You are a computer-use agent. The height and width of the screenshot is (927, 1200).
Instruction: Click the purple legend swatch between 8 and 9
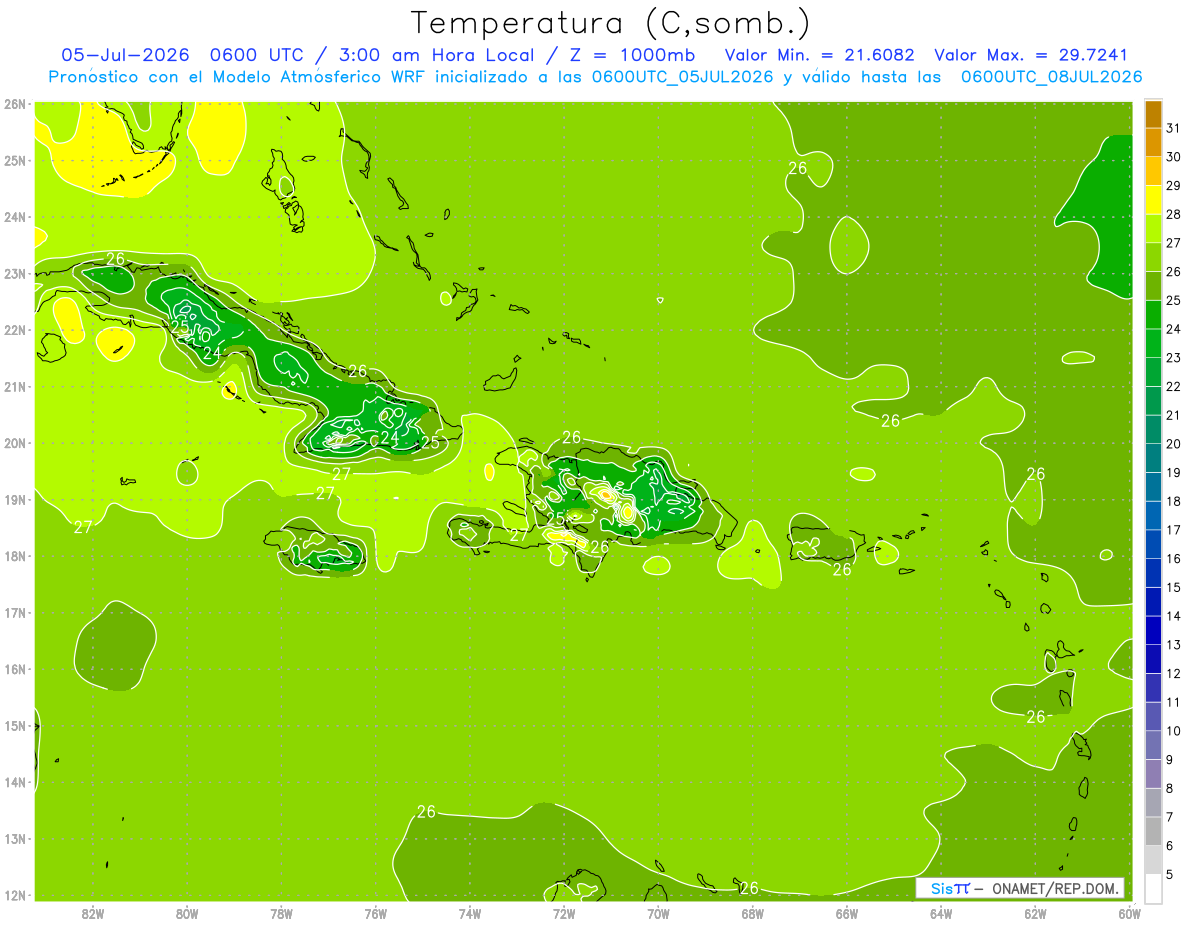click(1153, 774)
